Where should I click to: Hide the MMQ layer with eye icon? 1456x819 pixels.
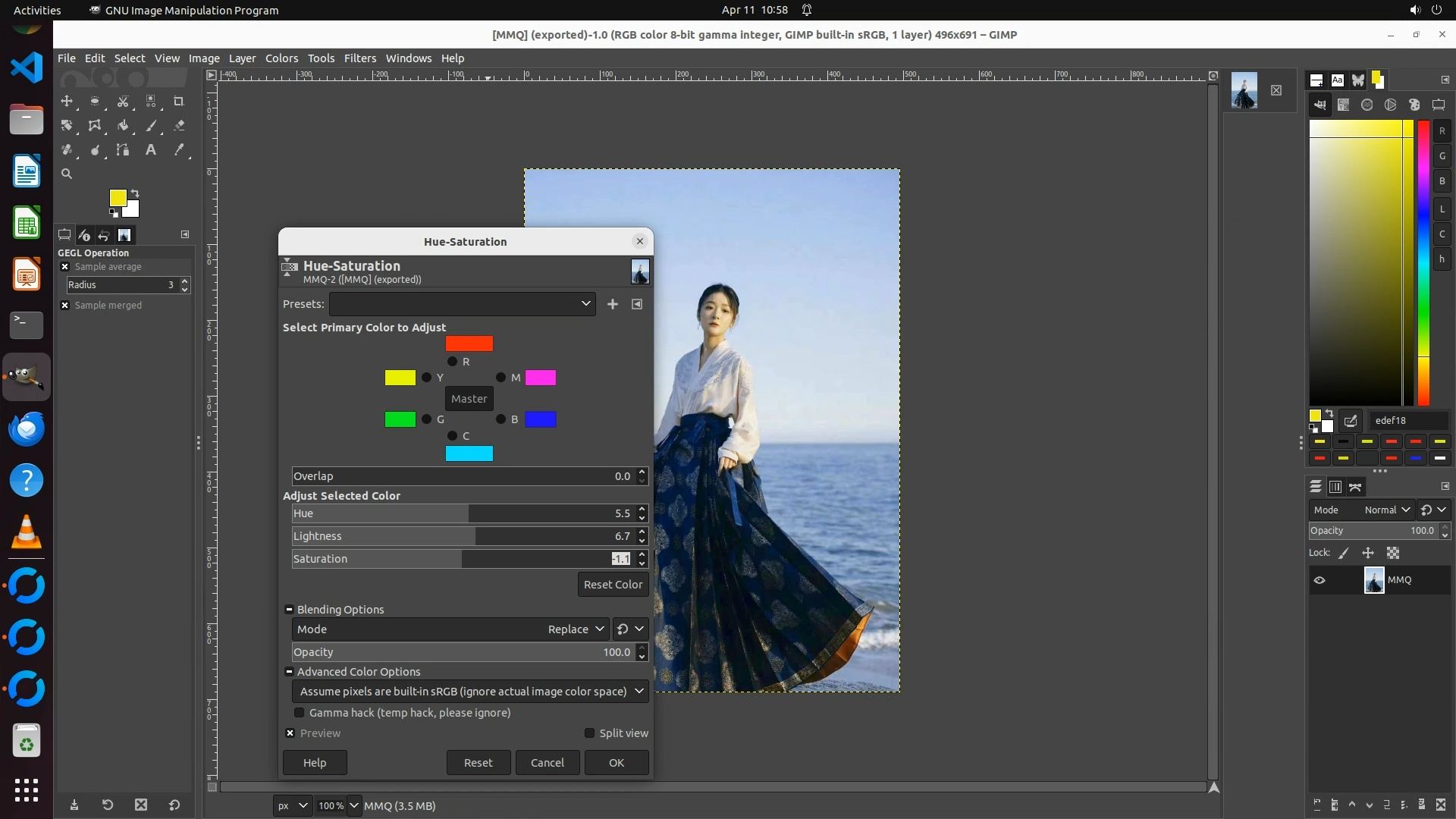point(1319,580)
